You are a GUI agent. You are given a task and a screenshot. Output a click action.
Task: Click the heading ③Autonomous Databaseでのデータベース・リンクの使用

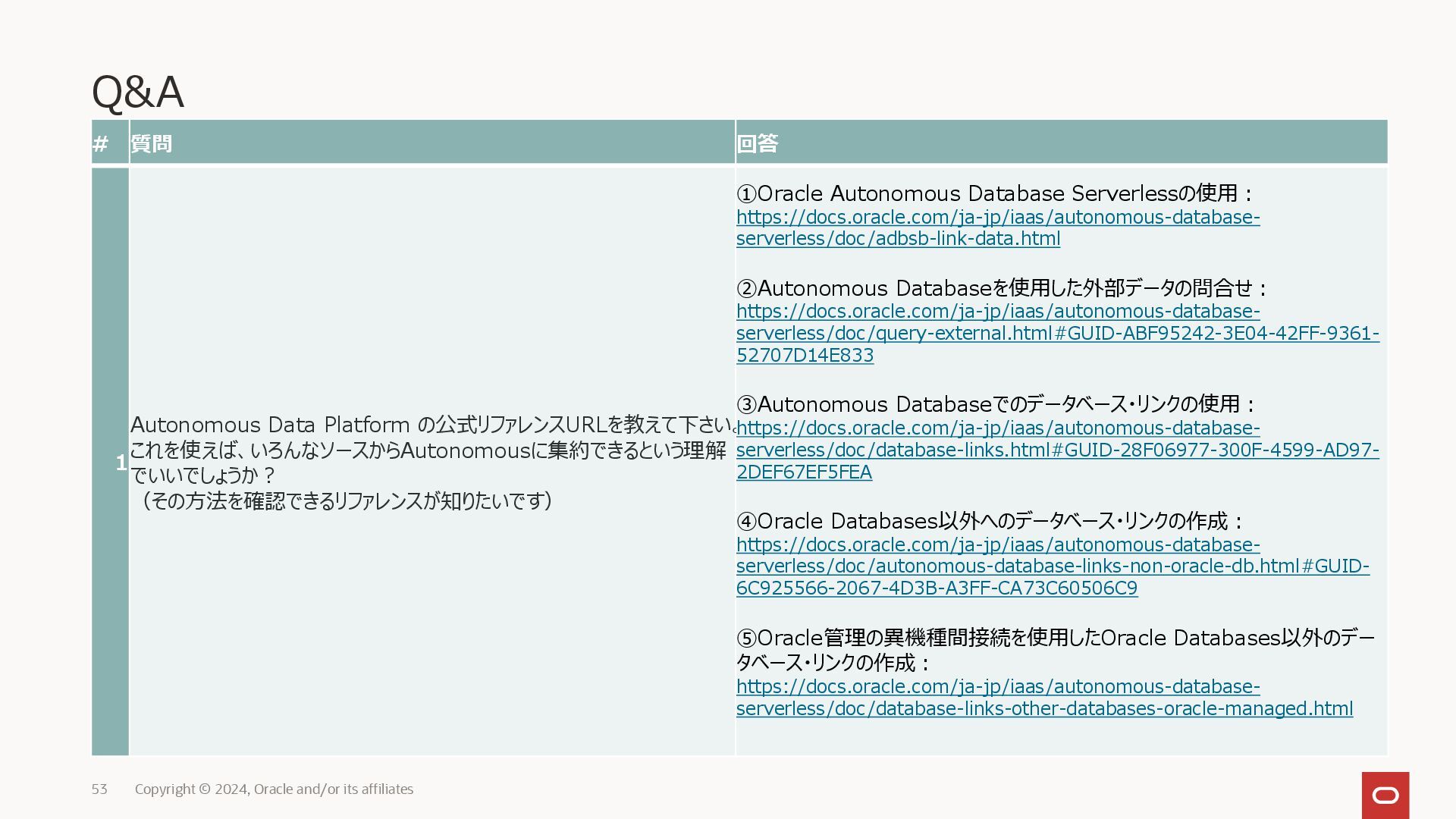pyautogui.click(x=996, y=404)
